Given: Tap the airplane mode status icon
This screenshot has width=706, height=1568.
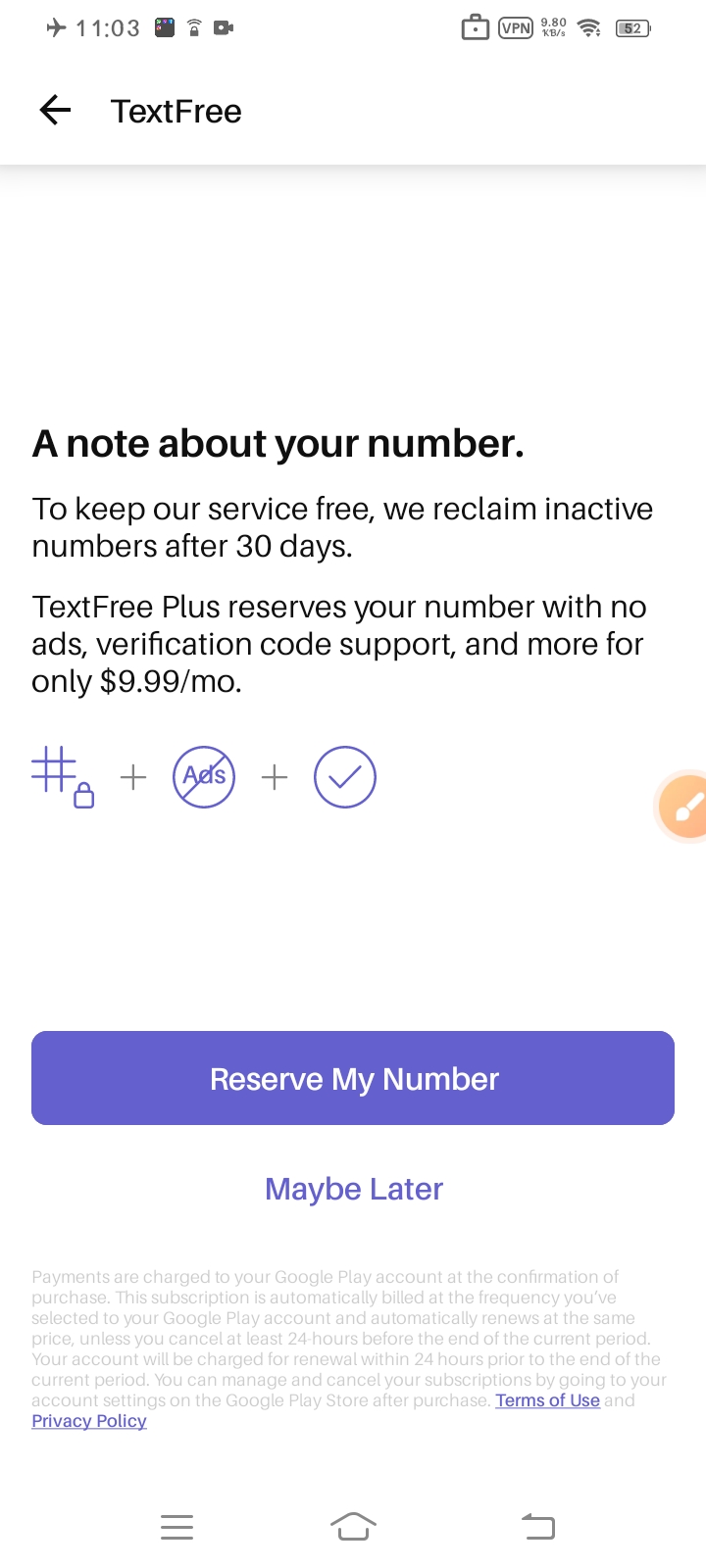Looking at the screenshot, I should click(x=56, y=28).
